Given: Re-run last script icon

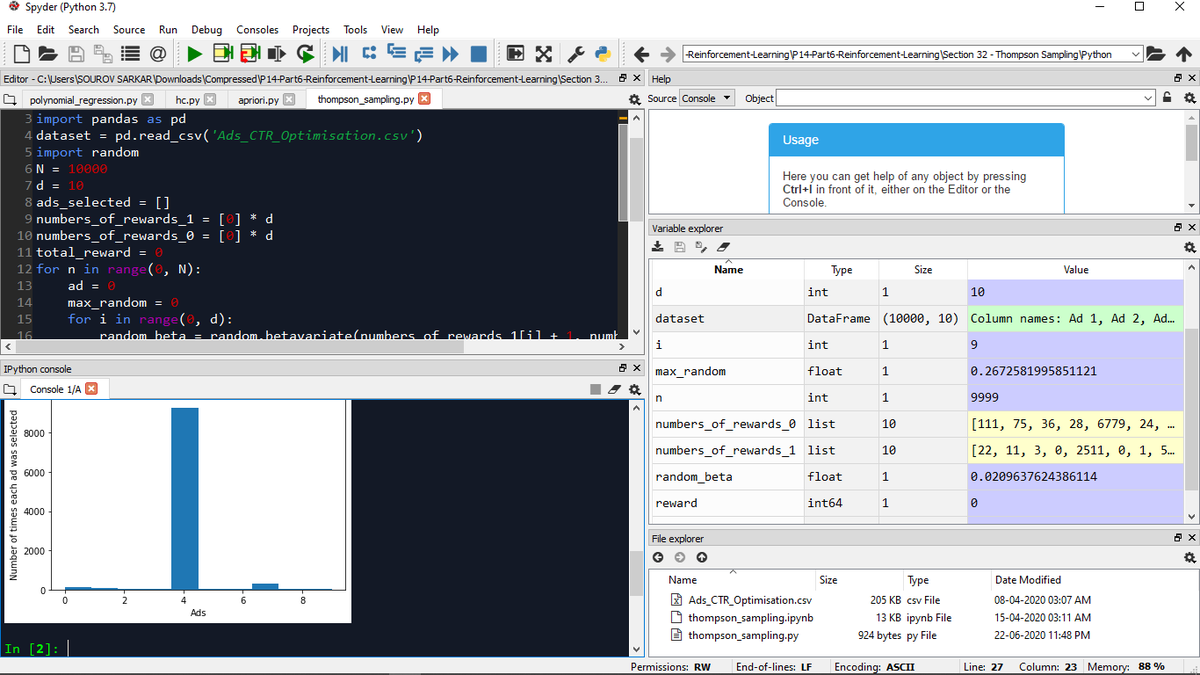Looking at the screenshot, I should click(x=304, y=54).
